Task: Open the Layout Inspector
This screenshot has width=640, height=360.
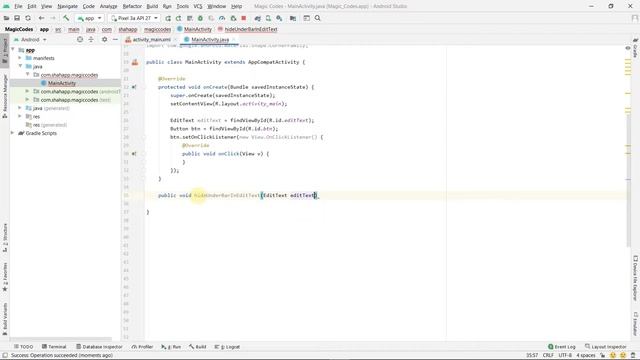Action: [x=606, y=347]
